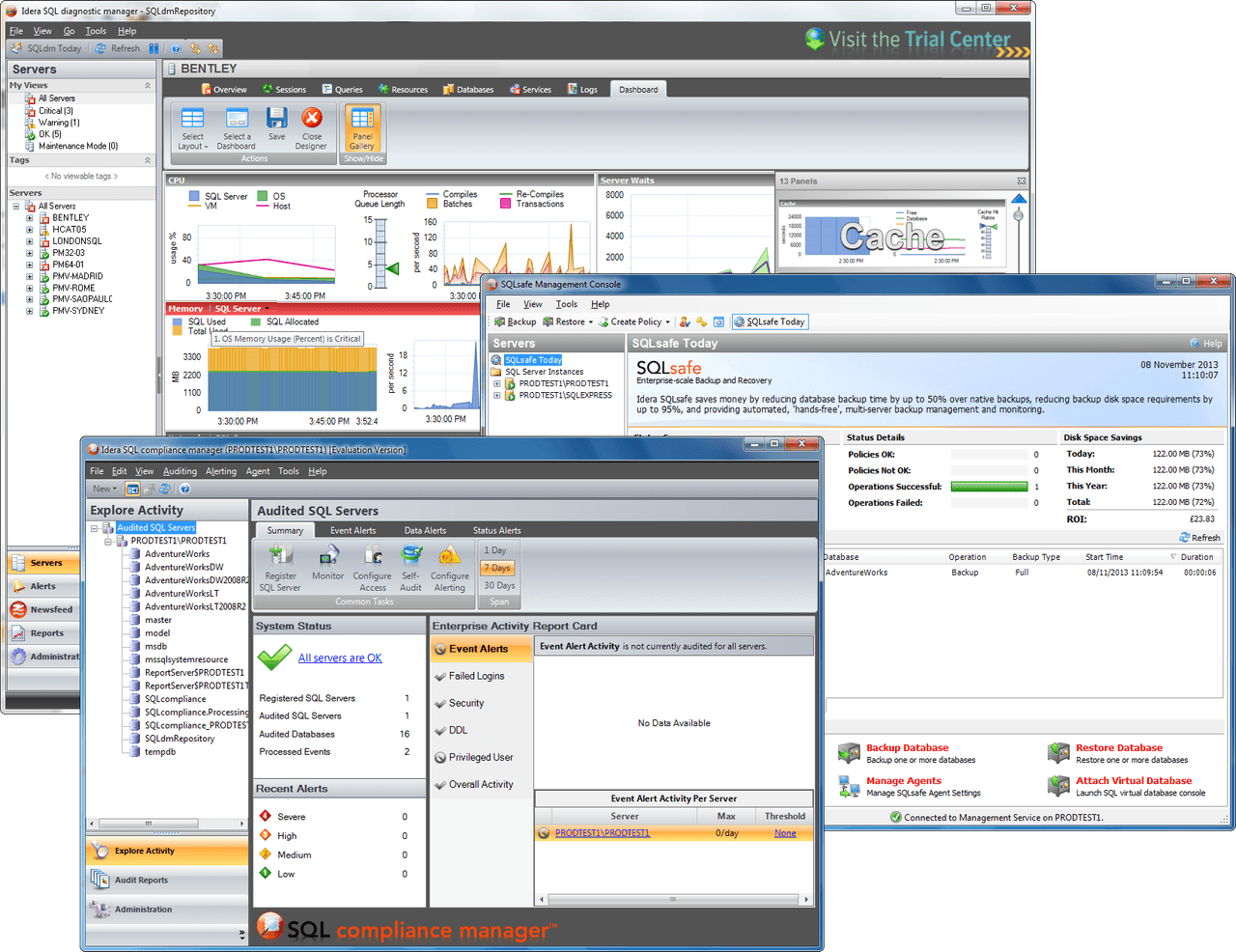The height and width of the screenshot is (952, 1236).
Task: Open the New dropdown in compliance manager
Action: click(x=104, y=489)
